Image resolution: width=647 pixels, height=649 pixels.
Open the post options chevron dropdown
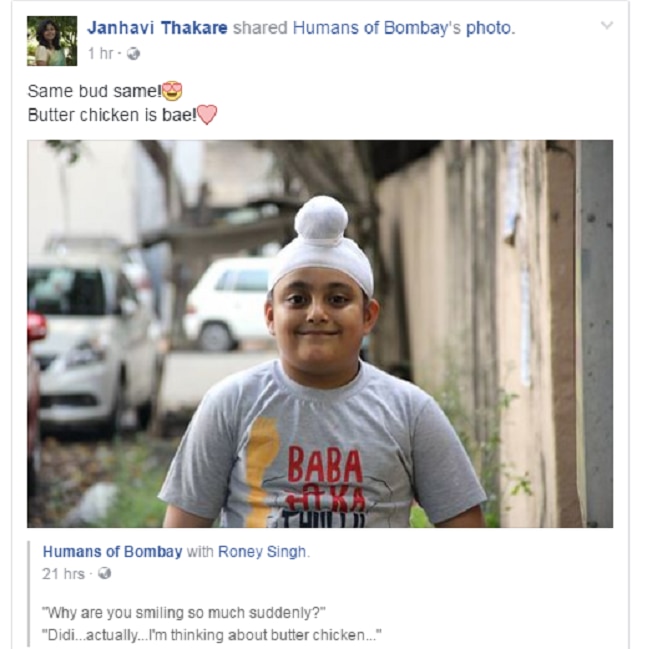click(x=606, y=25)
